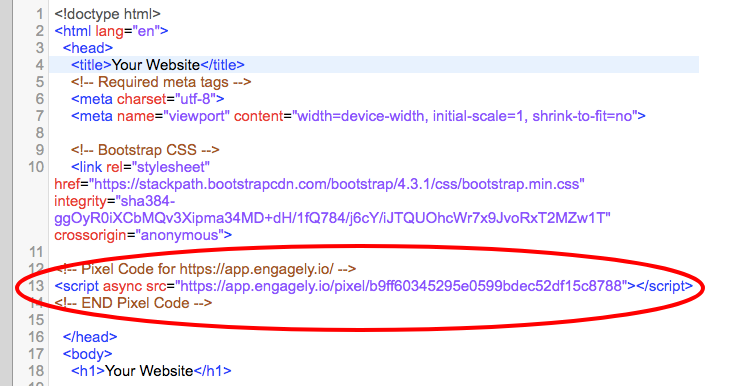Viewport: 734px width, 386px height.
Task: Click the 'Bootstrap CSS' comment
Action: 145,150
